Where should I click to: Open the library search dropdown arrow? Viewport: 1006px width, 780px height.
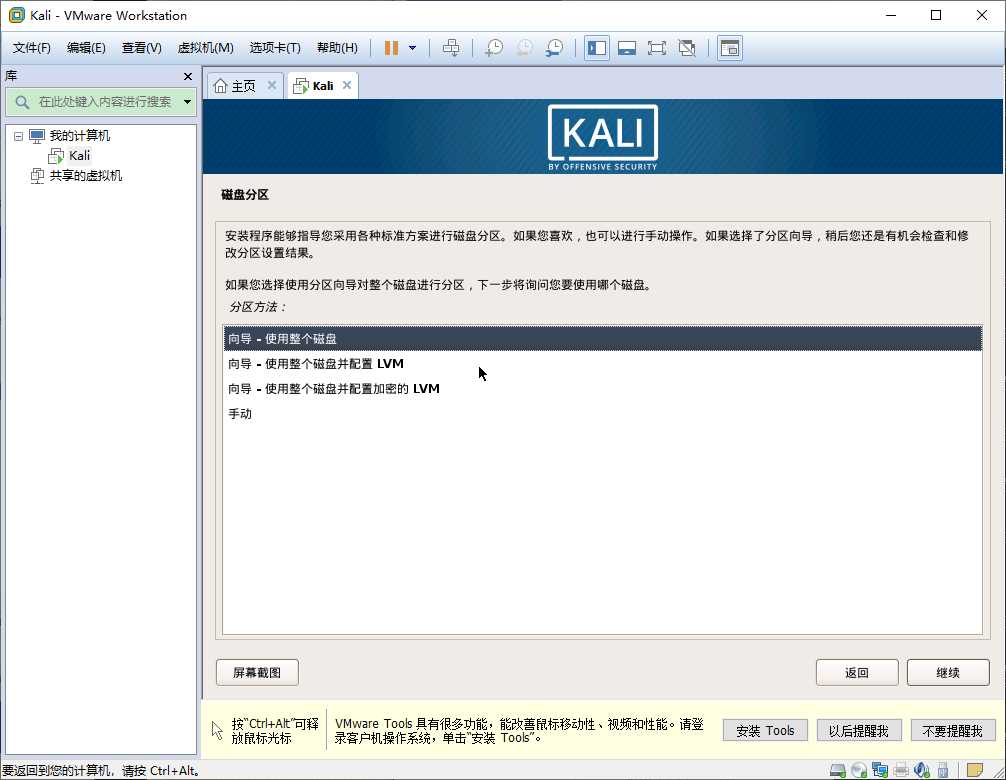[187, 102]
